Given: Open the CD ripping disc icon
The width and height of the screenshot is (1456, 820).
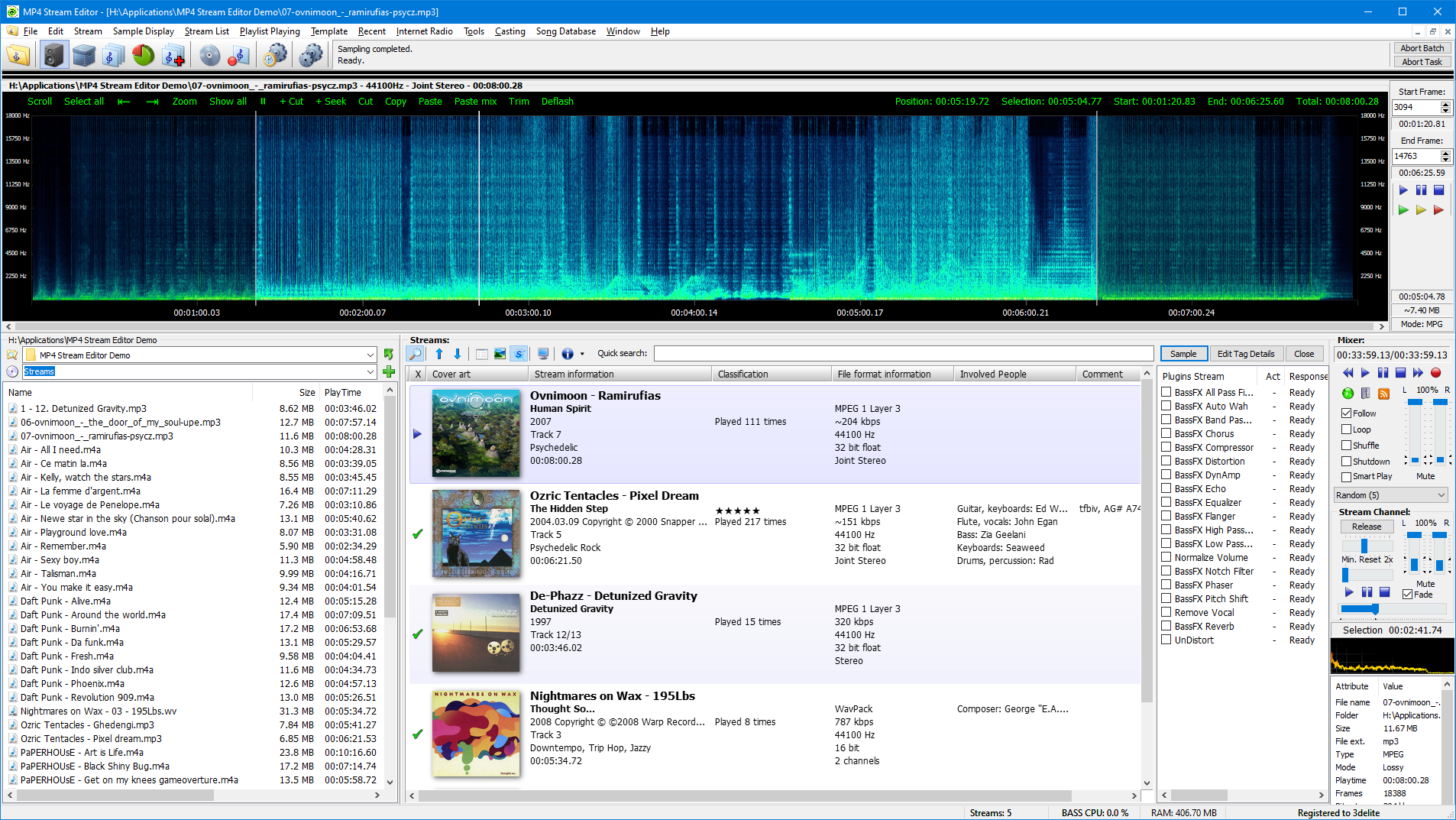Looking at the screenshot, I should coord(209,54).
